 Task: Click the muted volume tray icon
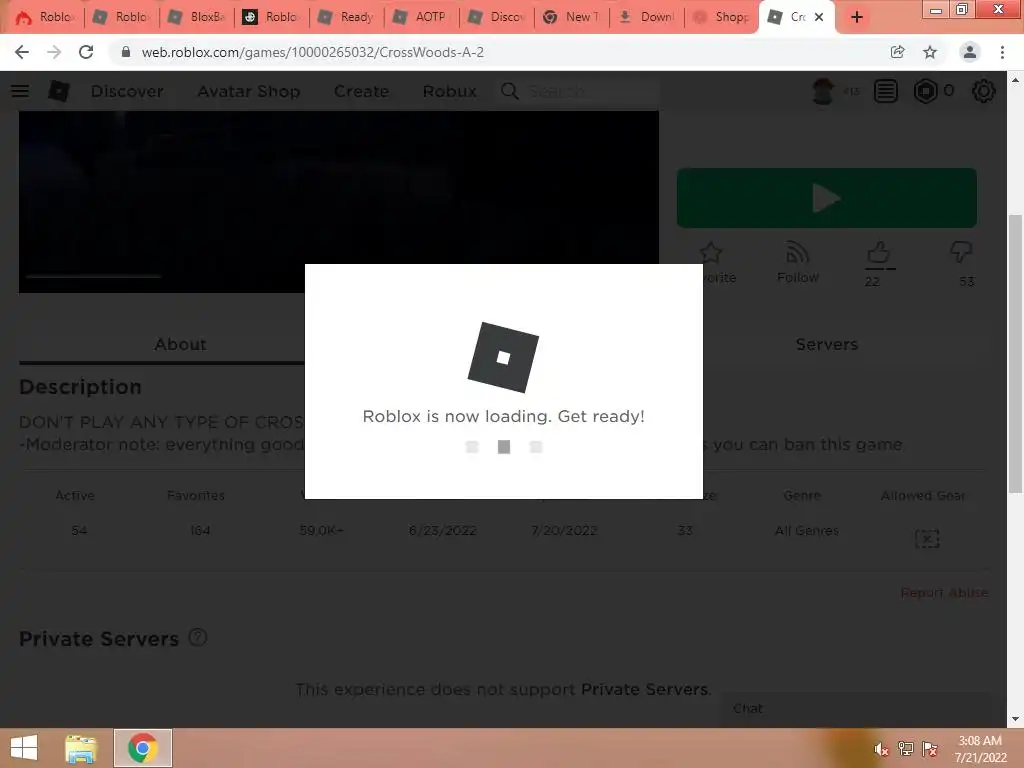(882, 749)
